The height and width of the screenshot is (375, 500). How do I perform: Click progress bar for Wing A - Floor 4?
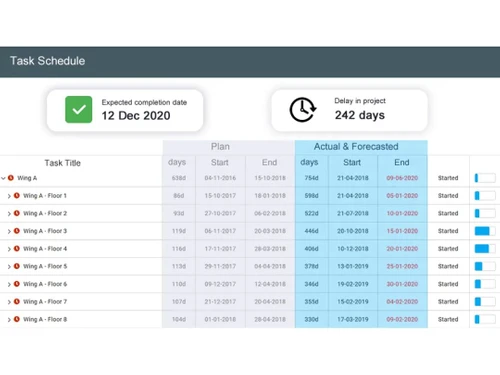[485, 249]
